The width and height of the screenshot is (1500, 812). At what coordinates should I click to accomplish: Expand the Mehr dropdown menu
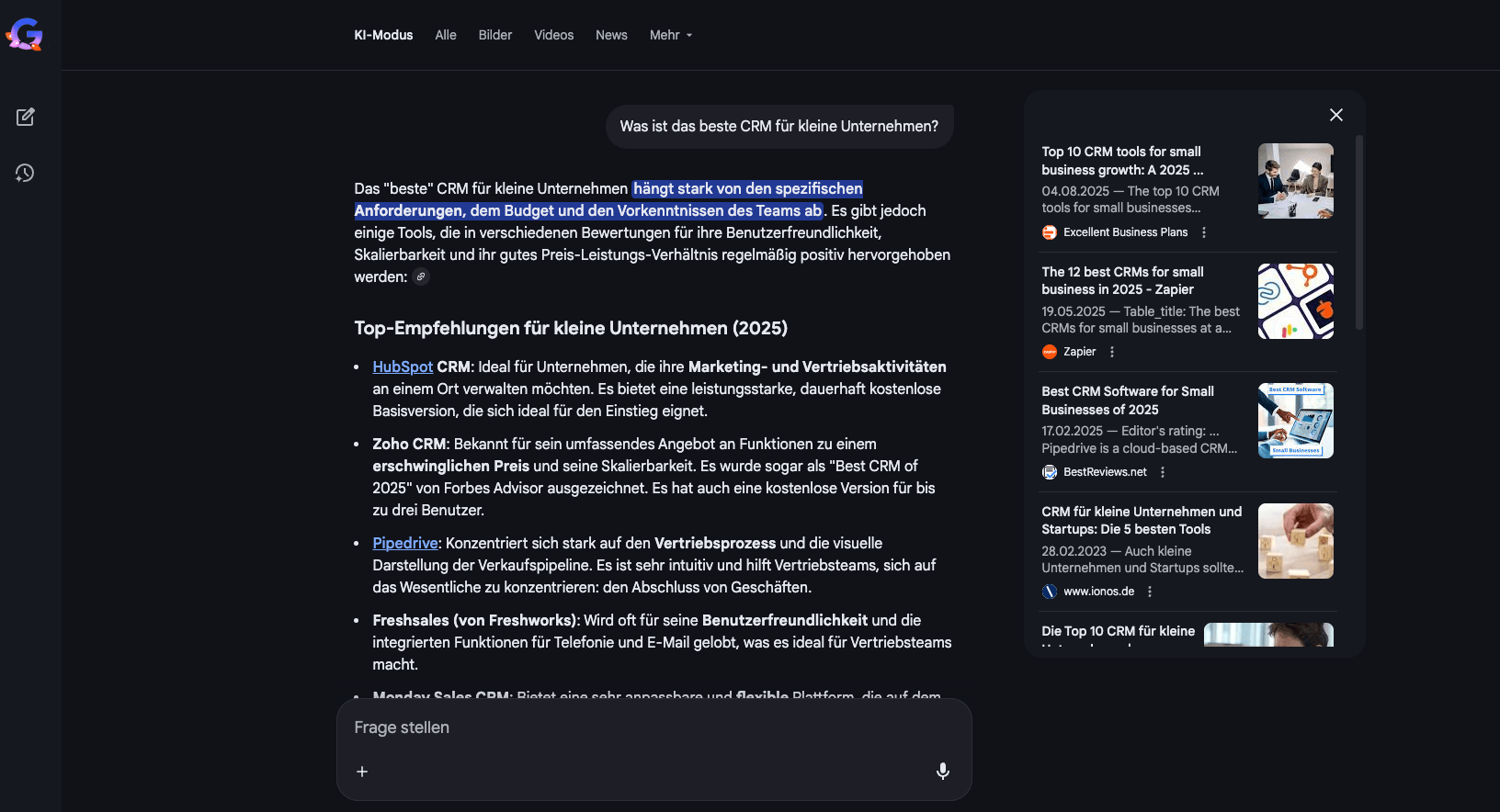point(671,35)
